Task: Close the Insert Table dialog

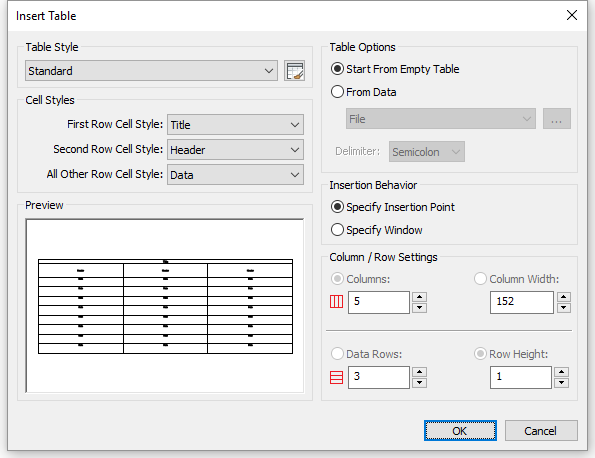Action: tap(572, 16)
